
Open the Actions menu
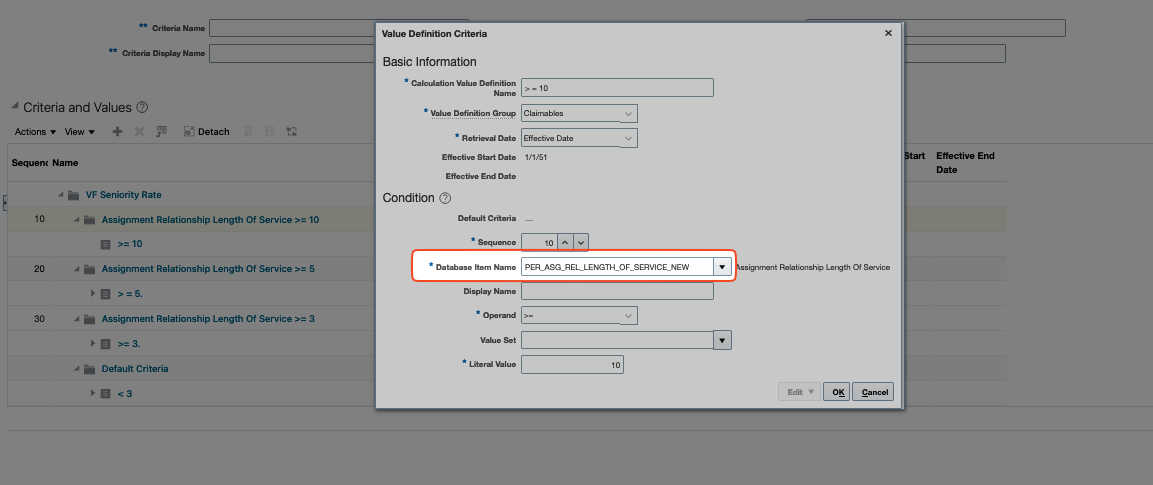tap(34, 132)
